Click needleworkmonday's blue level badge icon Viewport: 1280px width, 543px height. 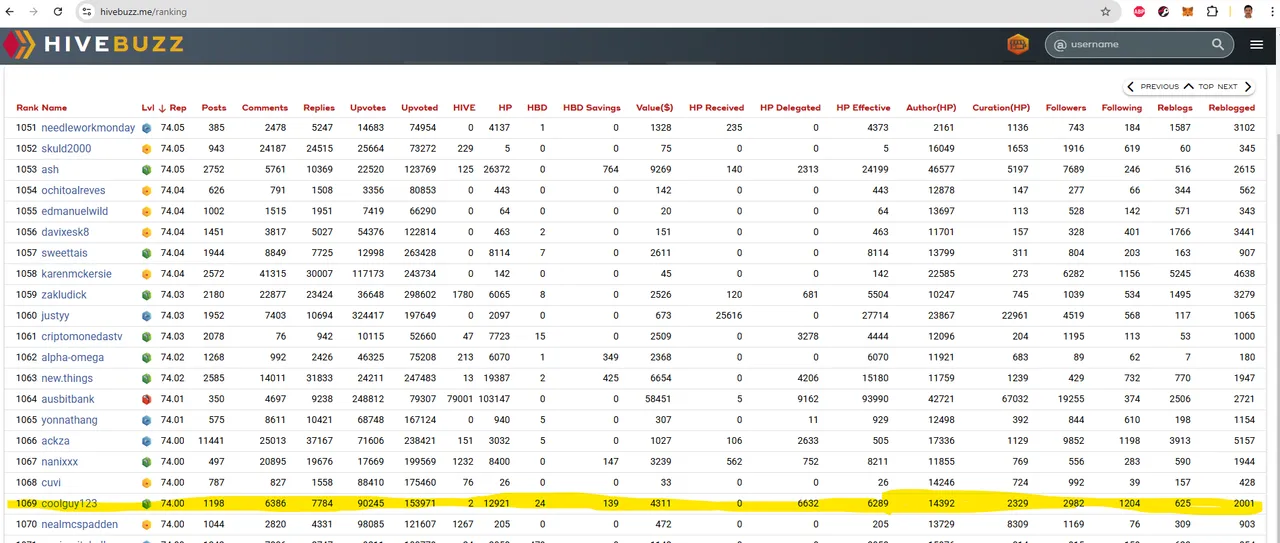pos(146,128)
